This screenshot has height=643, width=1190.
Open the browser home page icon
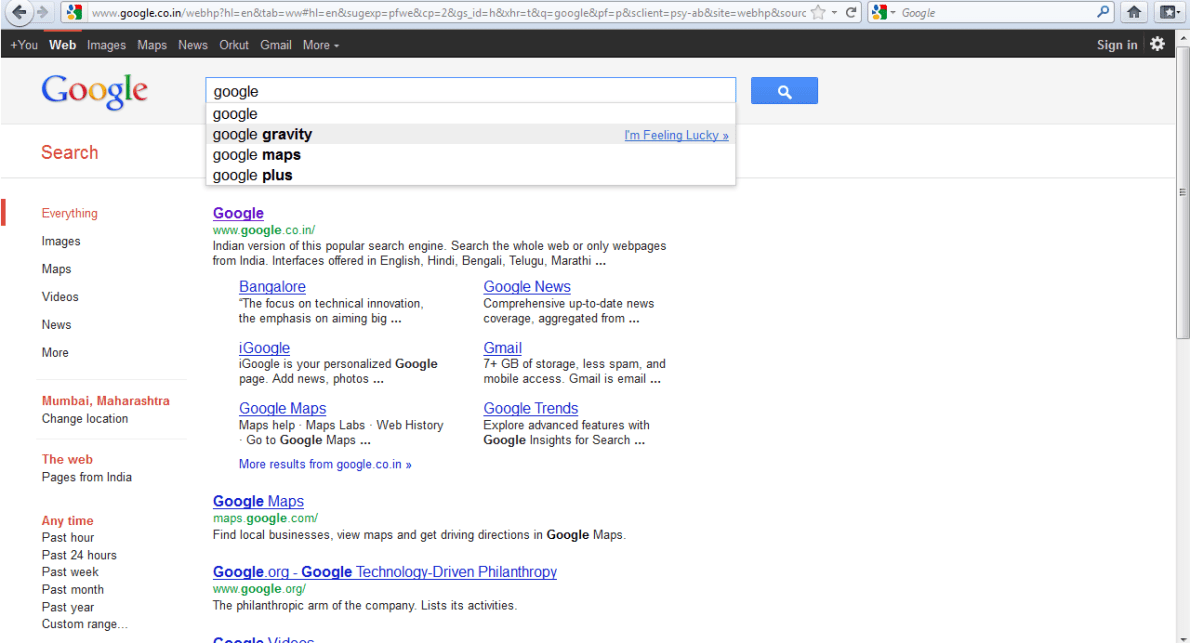tap(1136, 14)
